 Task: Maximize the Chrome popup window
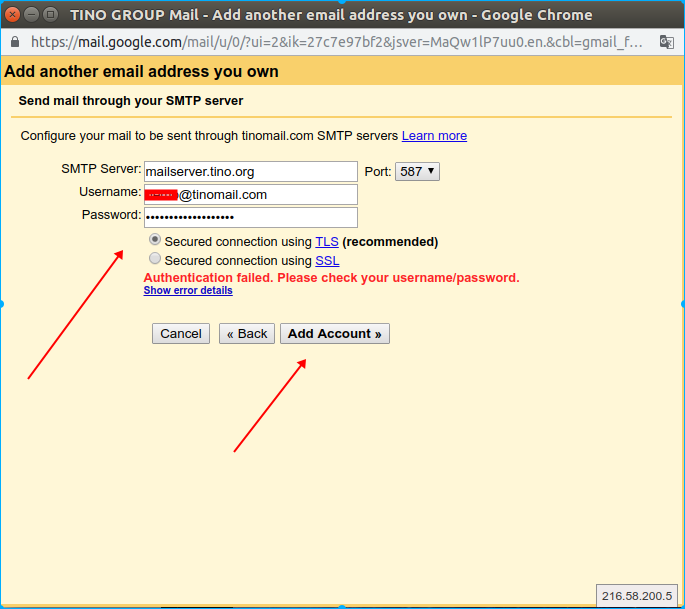[x=51, y=14]
